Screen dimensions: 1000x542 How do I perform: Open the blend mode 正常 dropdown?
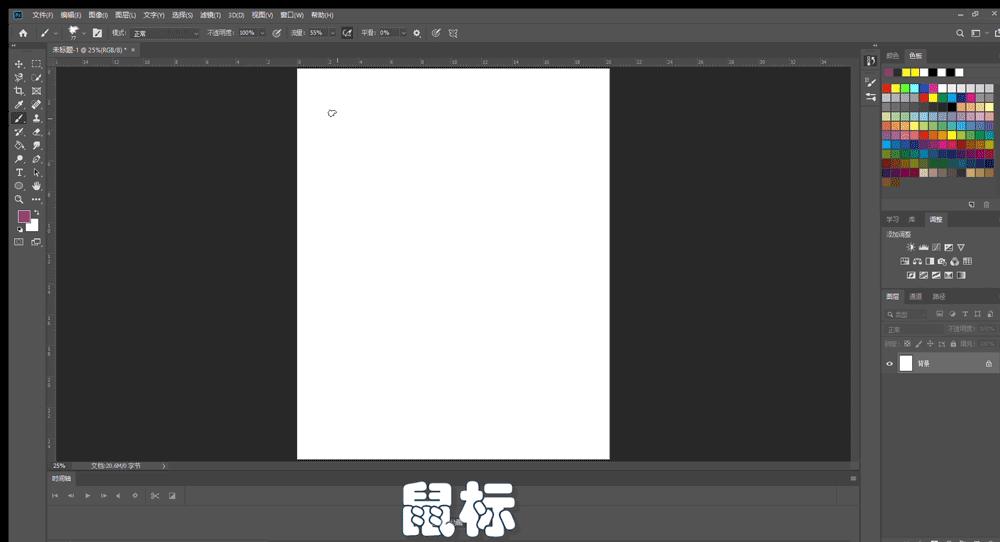[165, 33]
